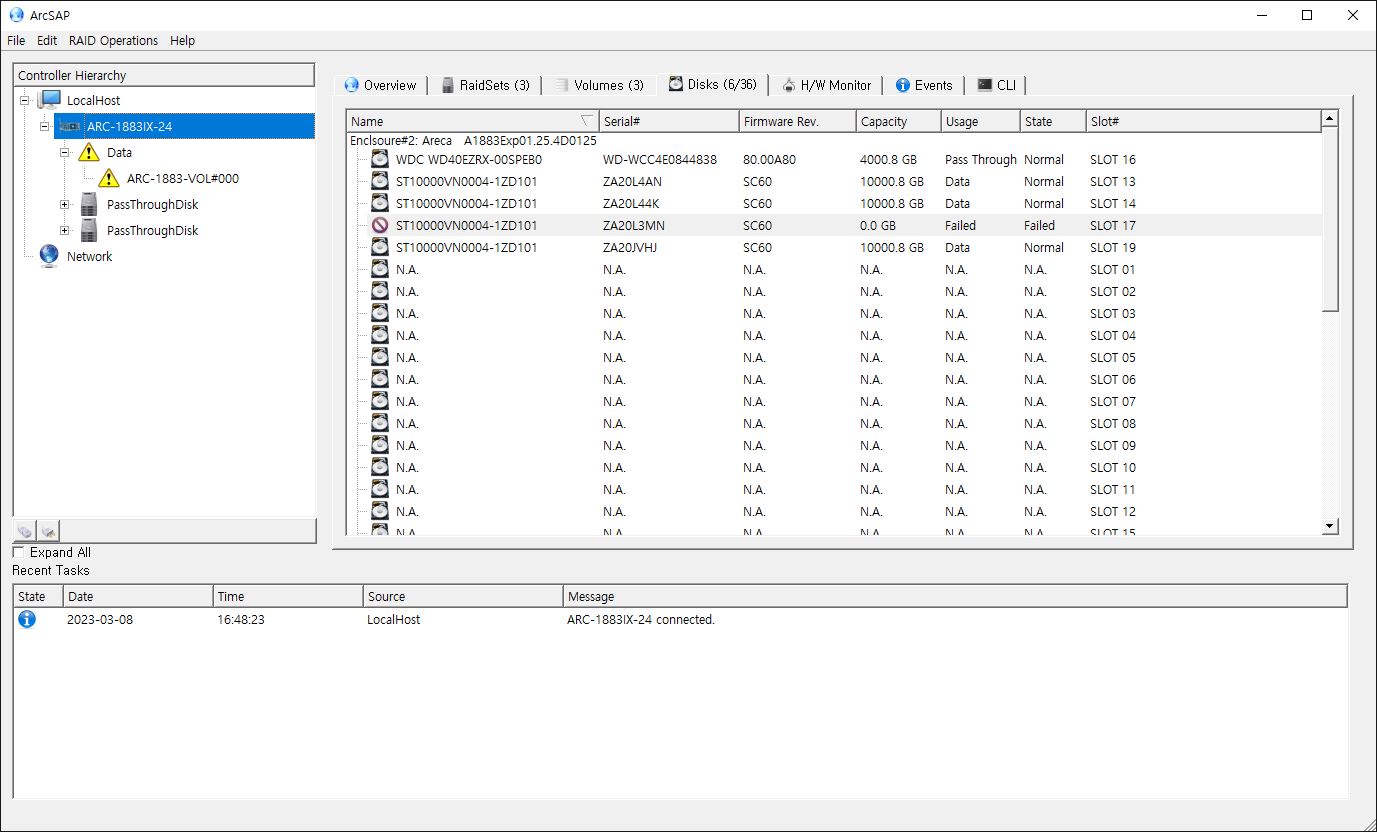Click the disk list scrollbar down arrow
The image size is (1377, 832).
[1330, 525]
